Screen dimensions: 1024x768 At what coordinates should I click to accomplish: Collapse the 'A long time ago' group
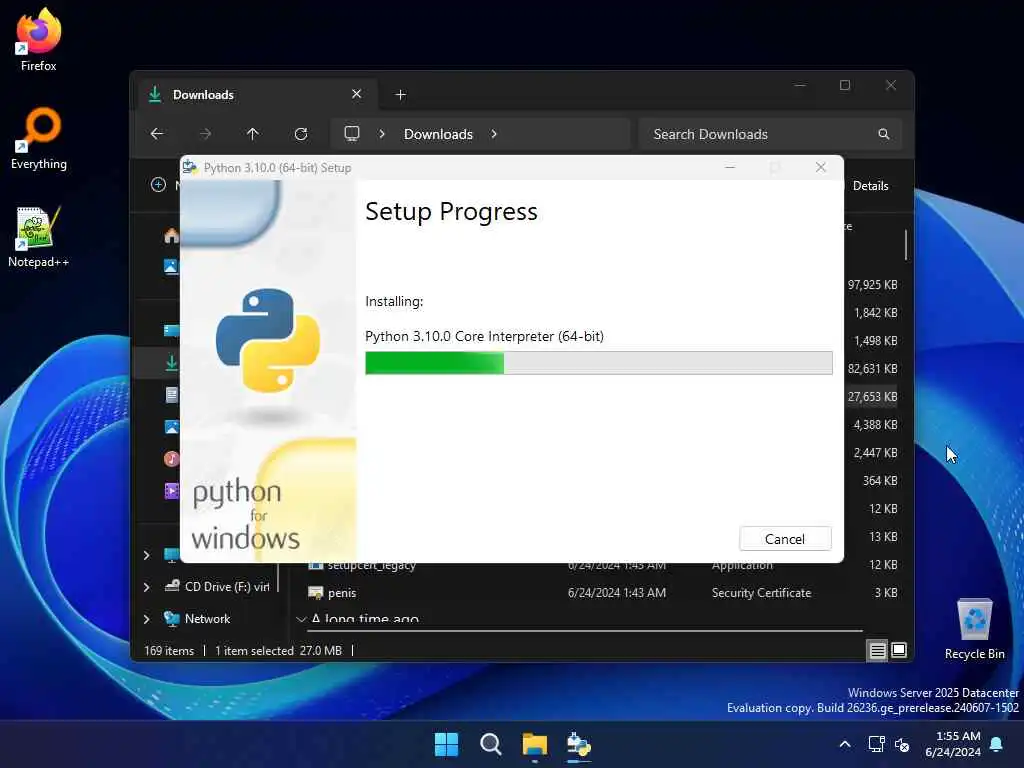click(301, 618)
